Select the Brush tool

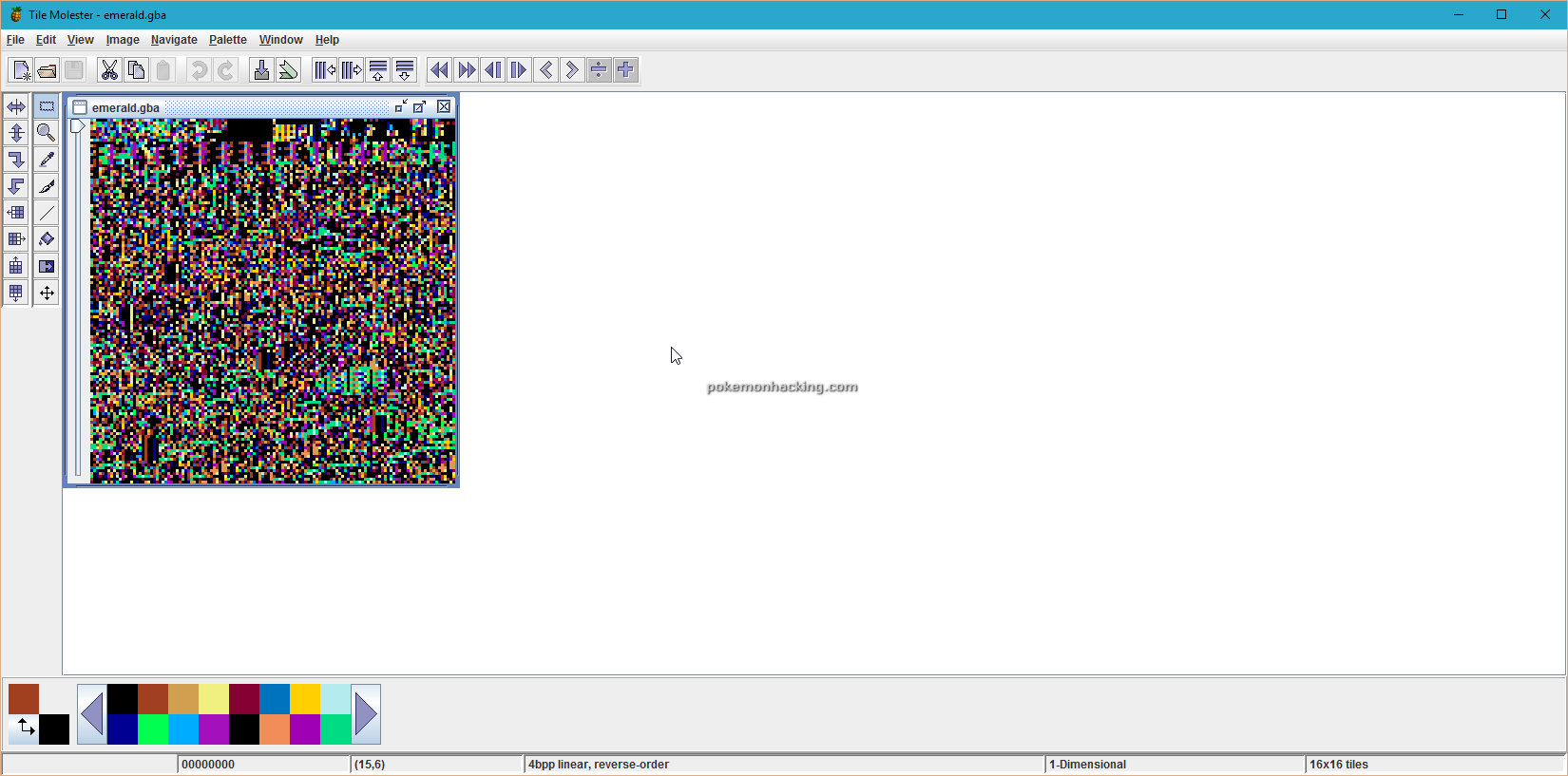(47, 186)
